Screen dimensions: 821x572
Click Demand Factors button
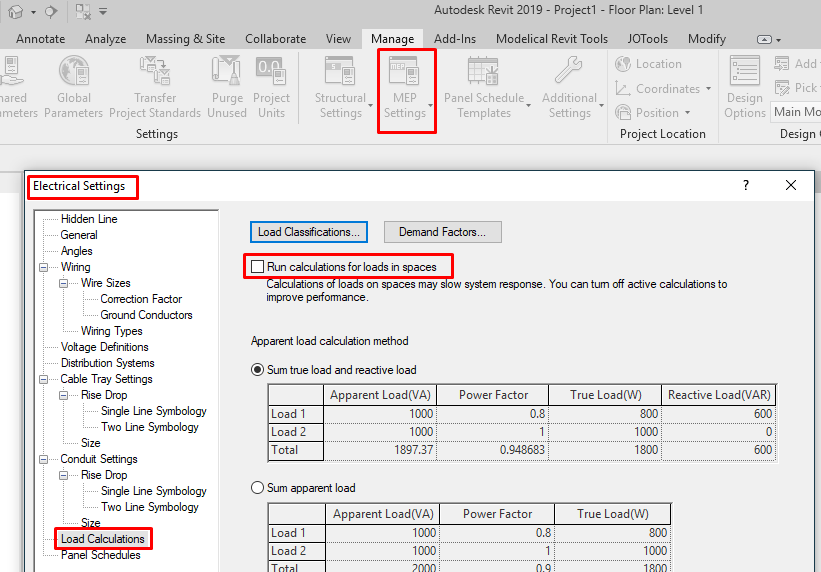tap(442, 232)
